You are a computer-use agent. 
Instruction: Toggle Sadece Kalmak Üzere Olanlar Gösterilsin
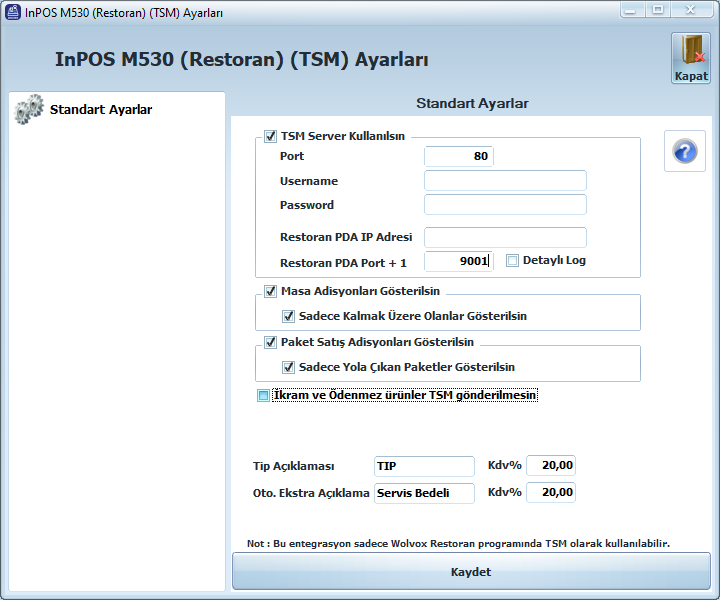pos(288,316)
